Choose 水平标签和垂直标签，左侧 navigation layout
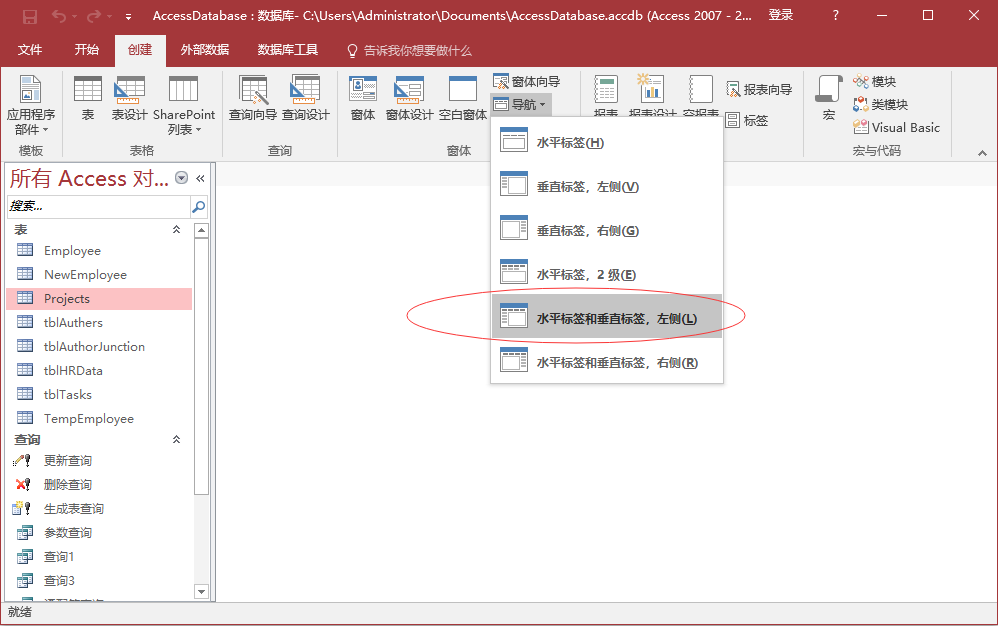 click(x=606, y=319)
